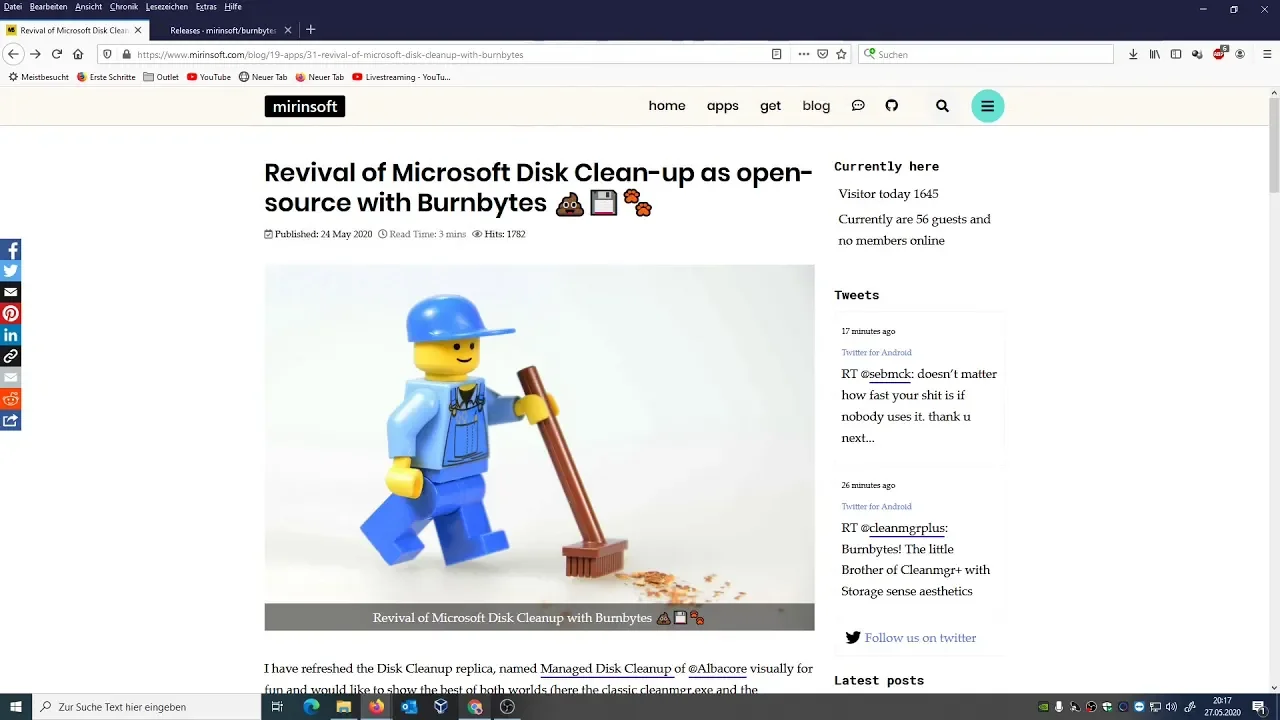This screenshot has width=1280, height=720.
Task: Expand the page actions three-dot menu
Action: pyautogui.click(x=803, y=54)
